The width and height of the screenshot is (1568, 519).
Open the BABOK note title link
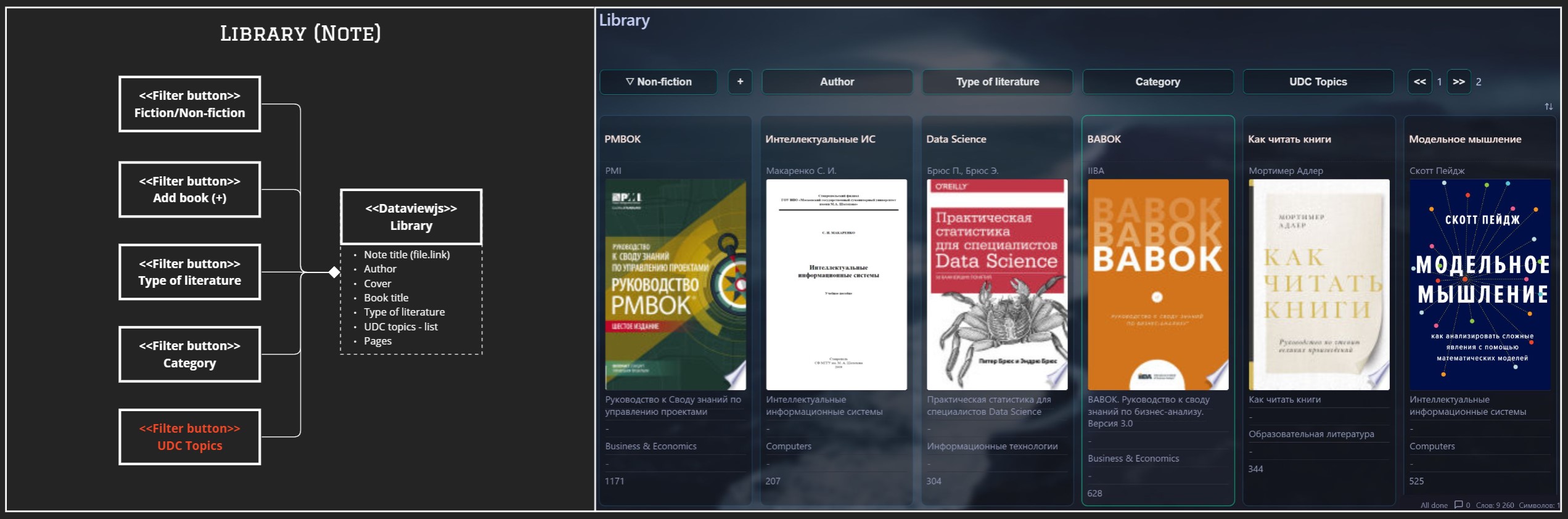pos(1104,139)
